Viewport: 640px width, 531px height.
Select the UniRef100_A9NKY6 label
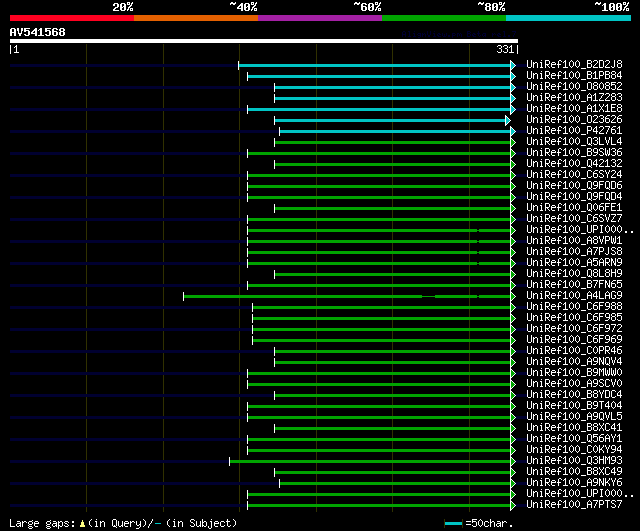click(574, 483)
